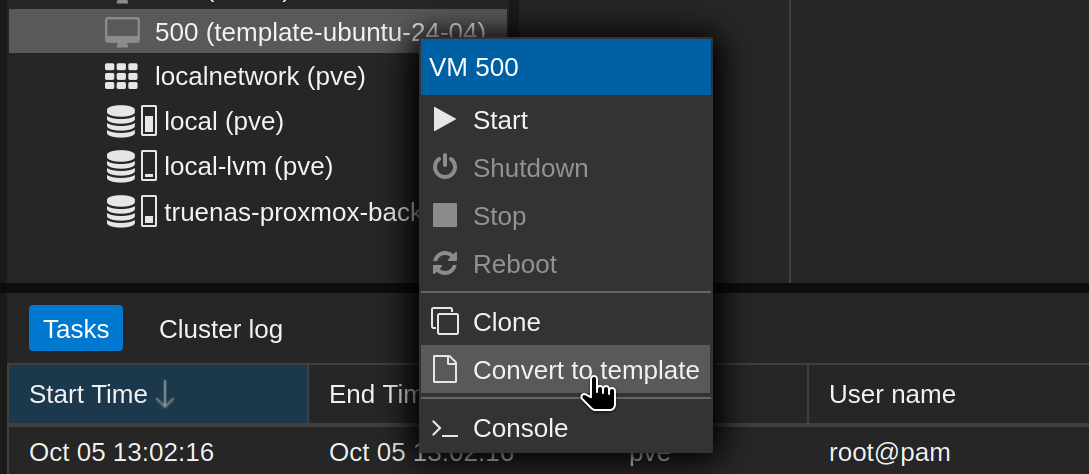This screenshot has width=1089, height=474.
Task: Open Console from the context menu
Action: (565, 428)
